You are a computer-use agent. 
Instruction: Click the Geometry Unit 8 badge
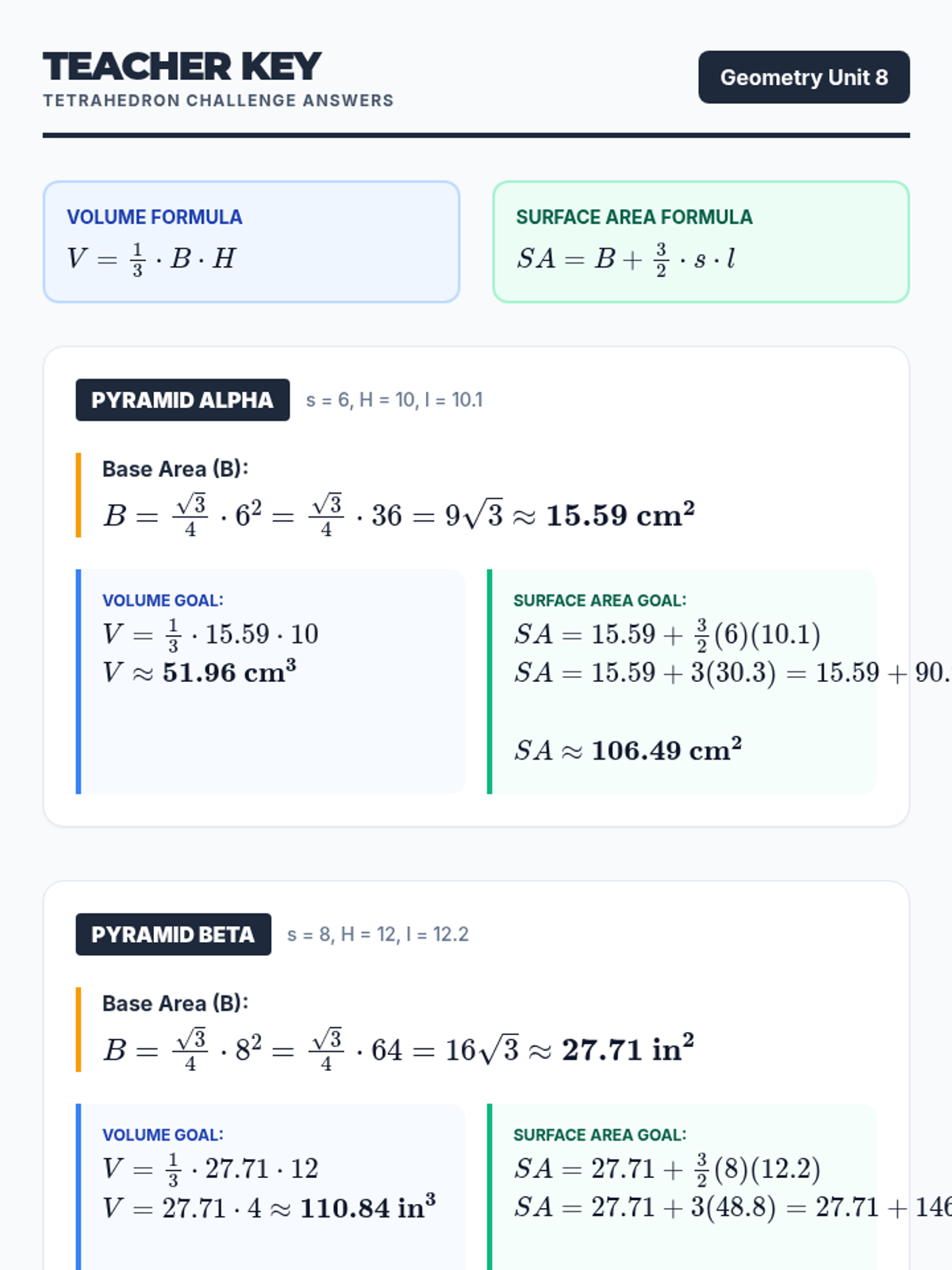coord(804,77)
